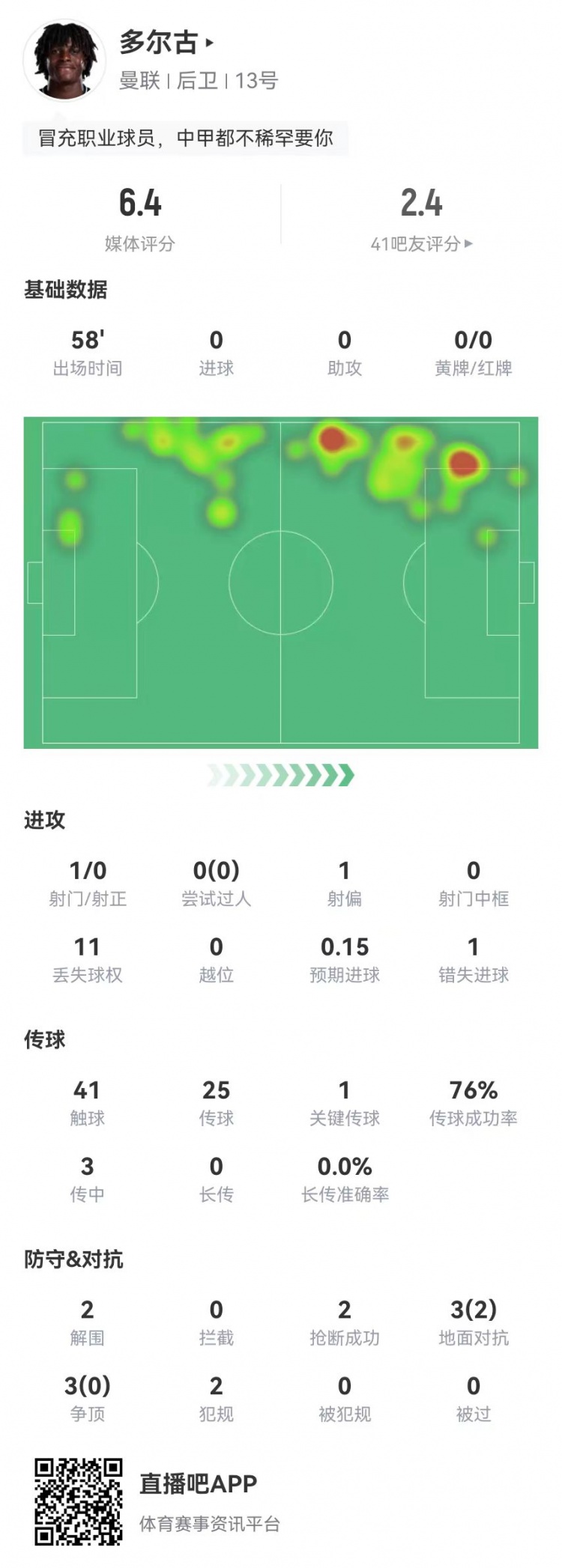Scan the QR code image
Viewport: 562px width, 1568px height.
point(78,1501)
